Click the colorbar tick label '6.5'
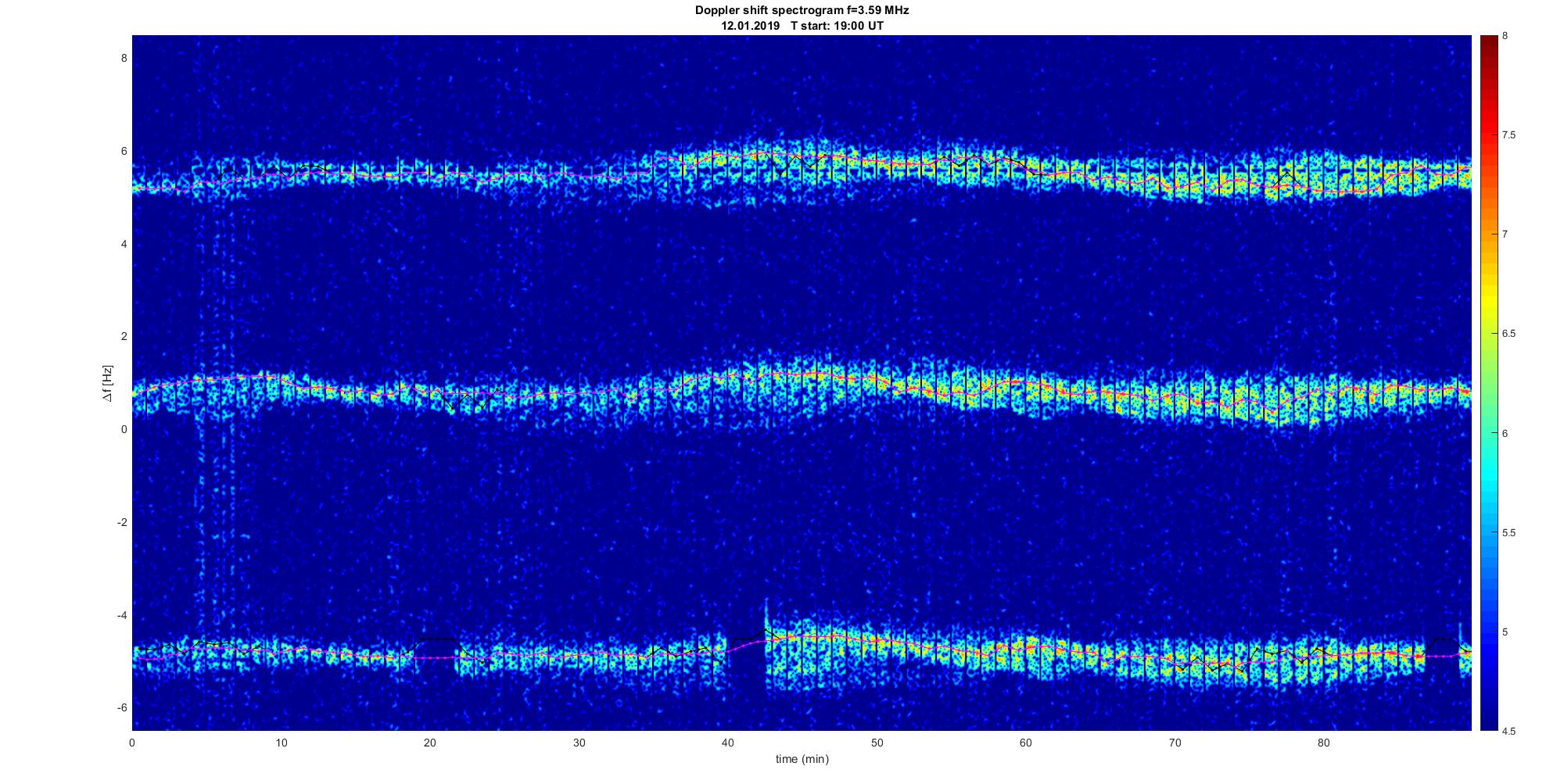 tap(1509, 334)
